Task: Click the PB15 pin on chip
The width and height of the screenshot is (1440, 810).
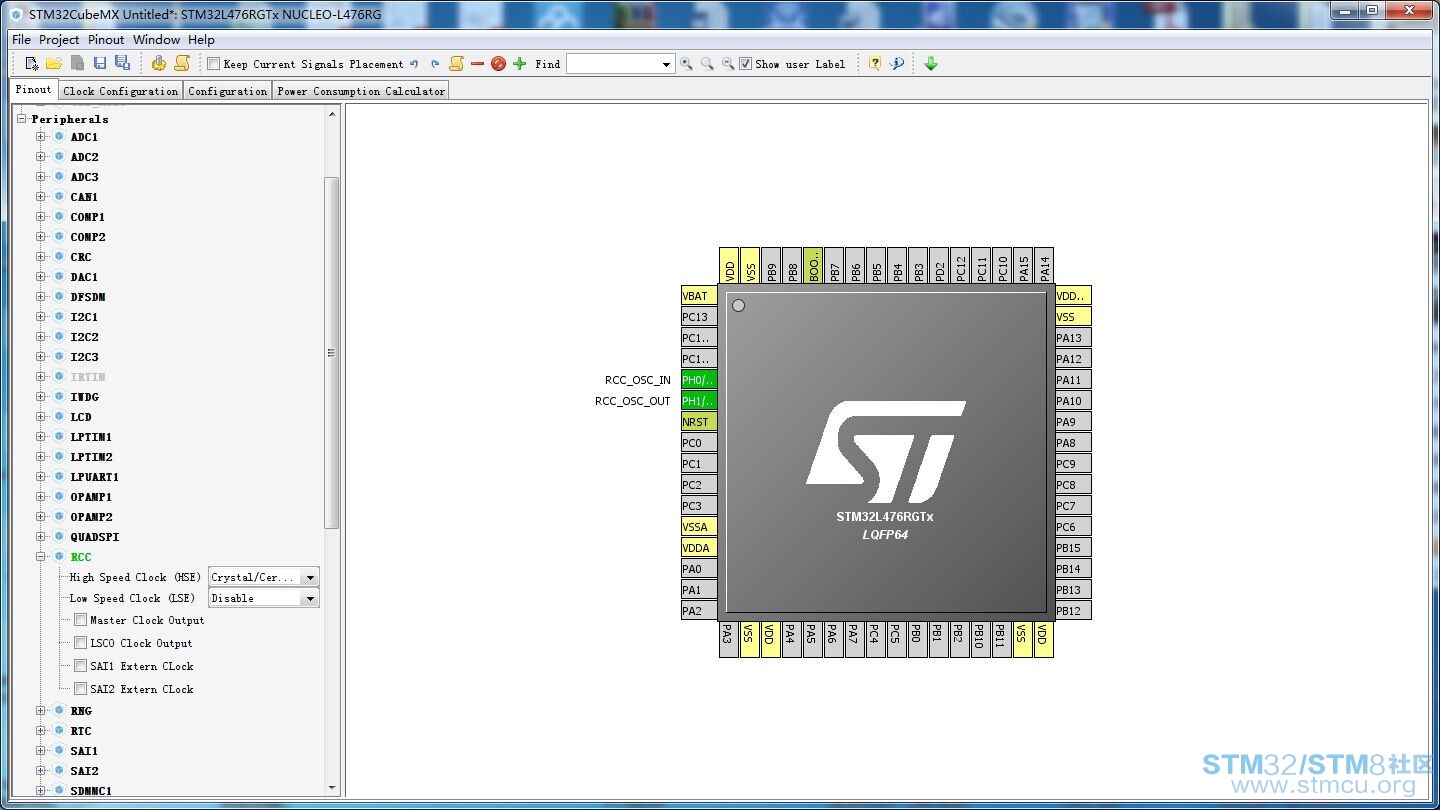Action: (1073, 548)
